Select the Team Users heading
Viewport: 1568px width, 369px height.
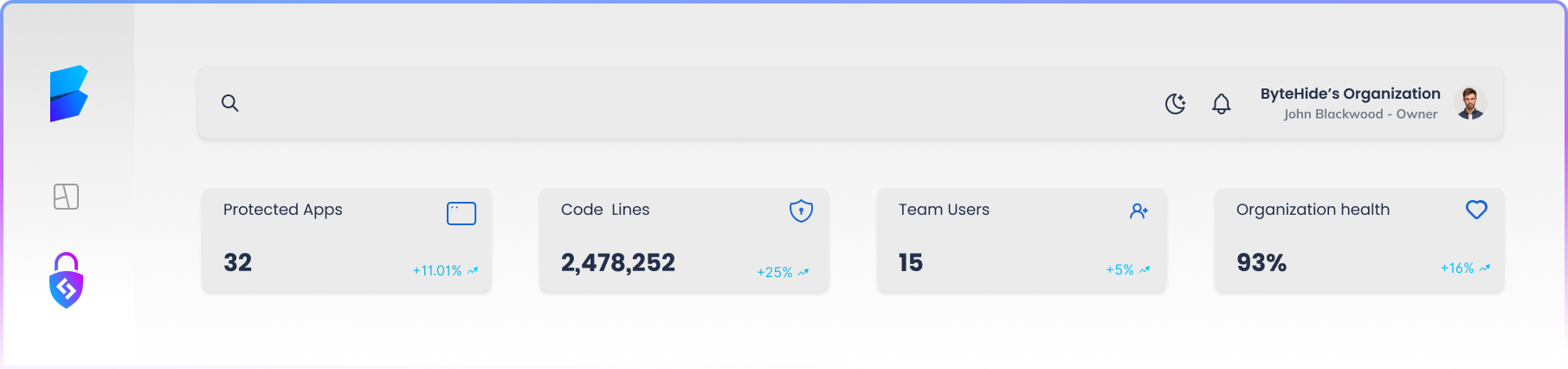944,210
